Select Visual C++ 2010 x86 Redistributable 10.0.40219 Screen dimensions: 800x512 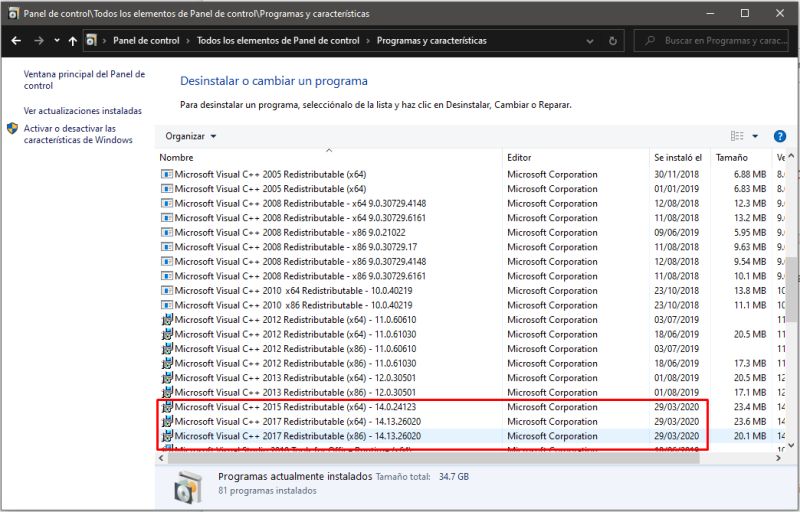coord(471,305)
